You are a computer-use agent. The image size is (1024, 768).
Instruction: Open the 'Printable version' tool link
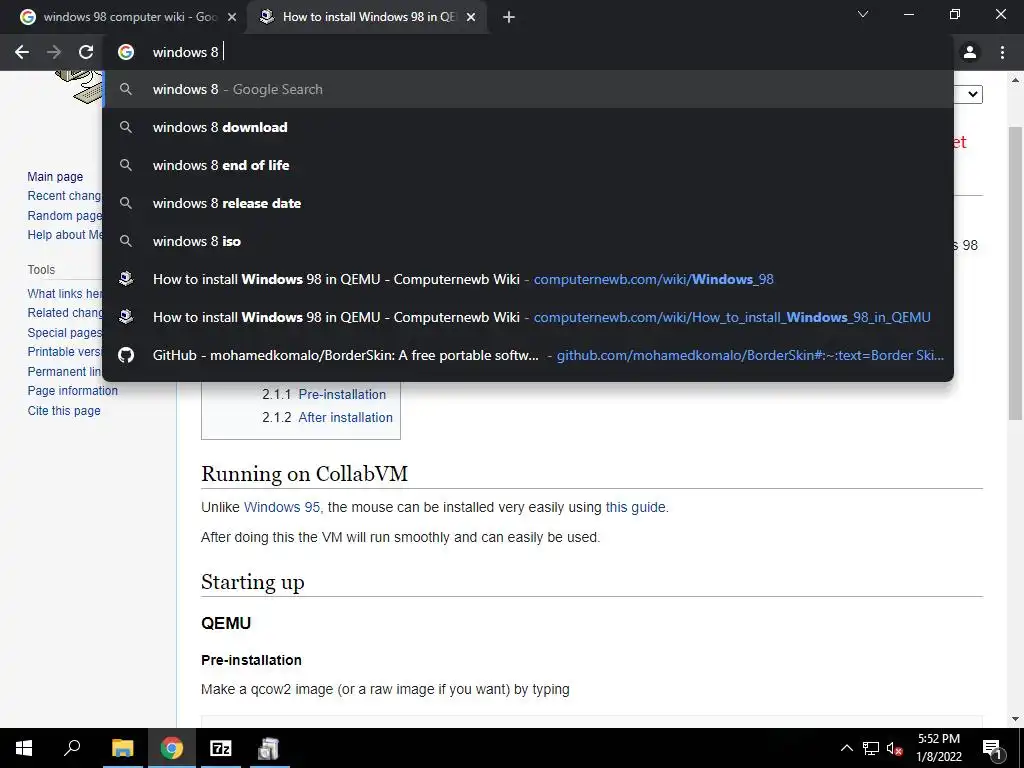65,351
